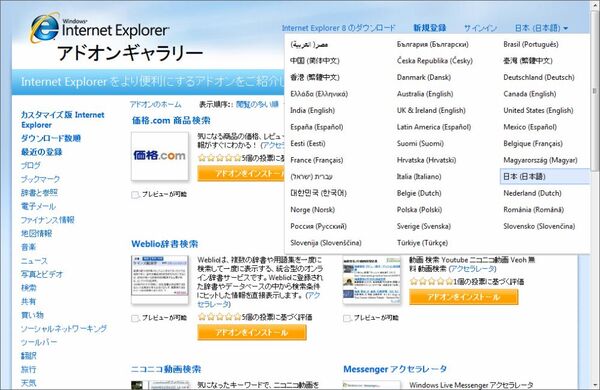Collapse the 日本 (日本語) language dropdown

click(x=541, y=28)
